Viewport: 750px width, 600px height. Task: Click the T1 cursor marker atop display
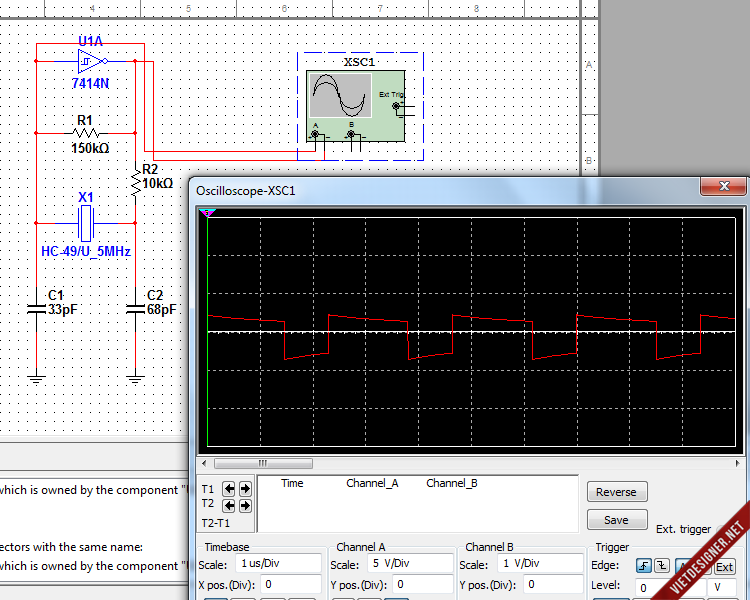[208, 213]
